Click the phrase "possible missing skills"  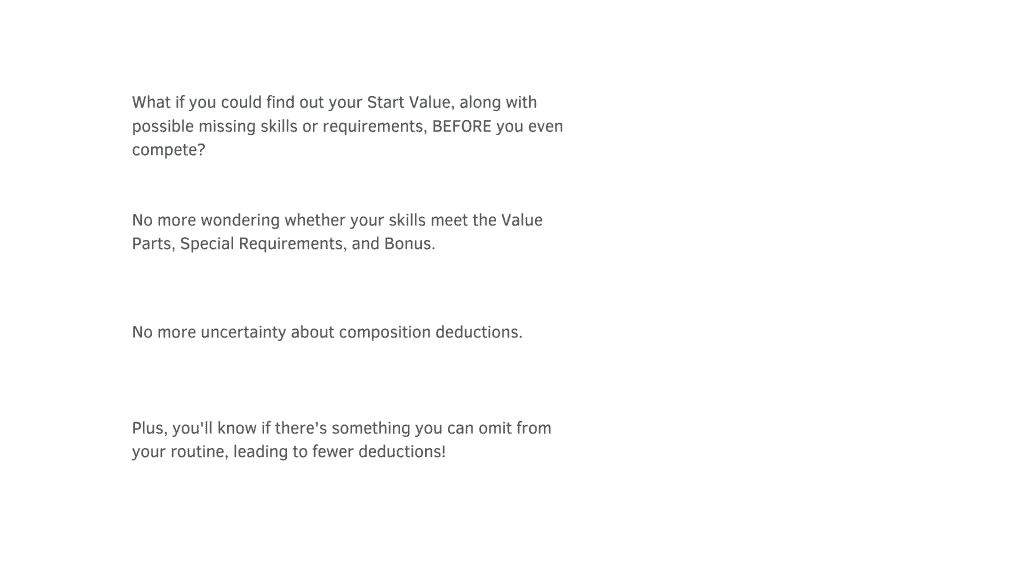[x=214, y=127]
